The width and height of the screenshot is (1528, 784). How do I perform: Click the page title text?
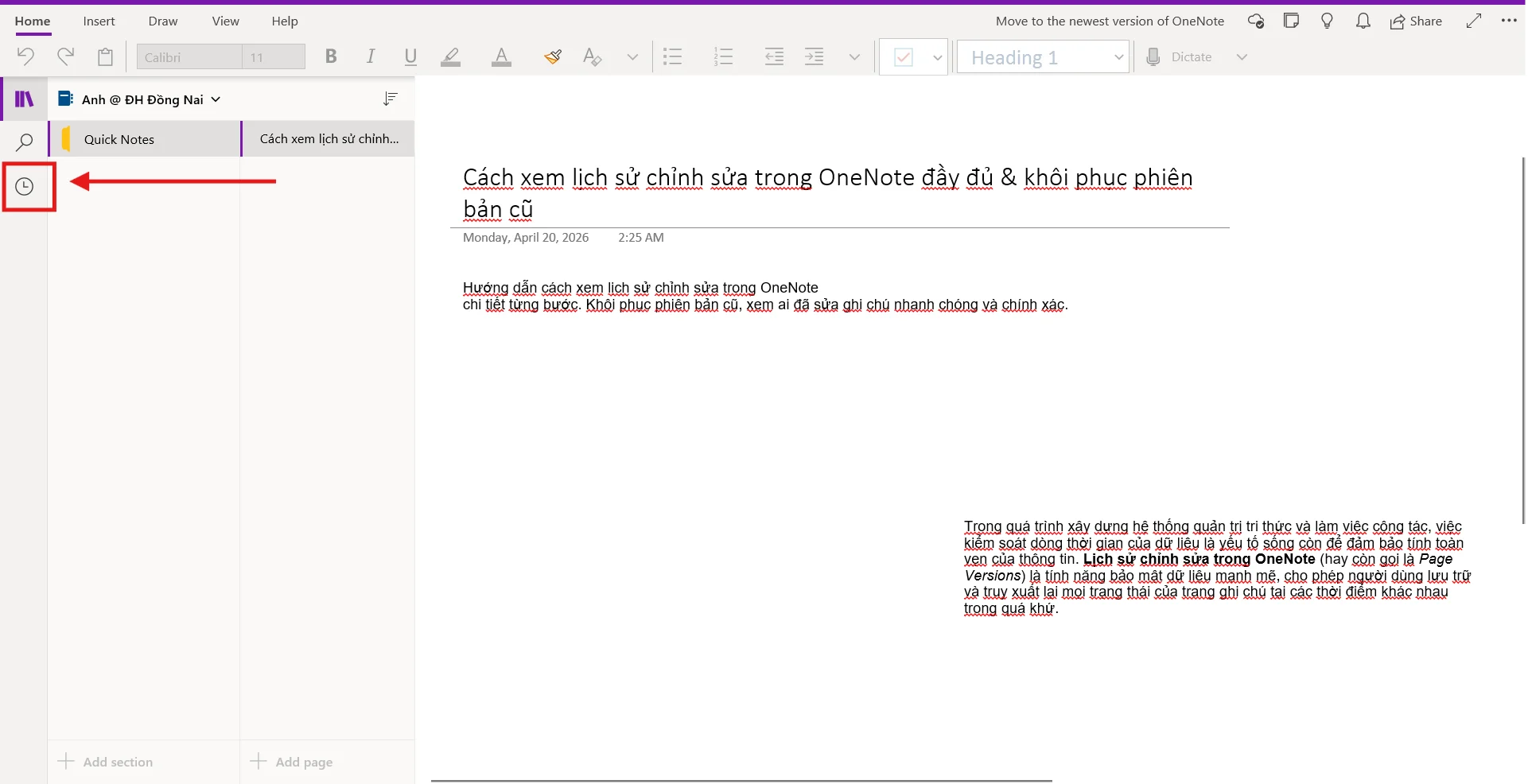pos(827,193)
